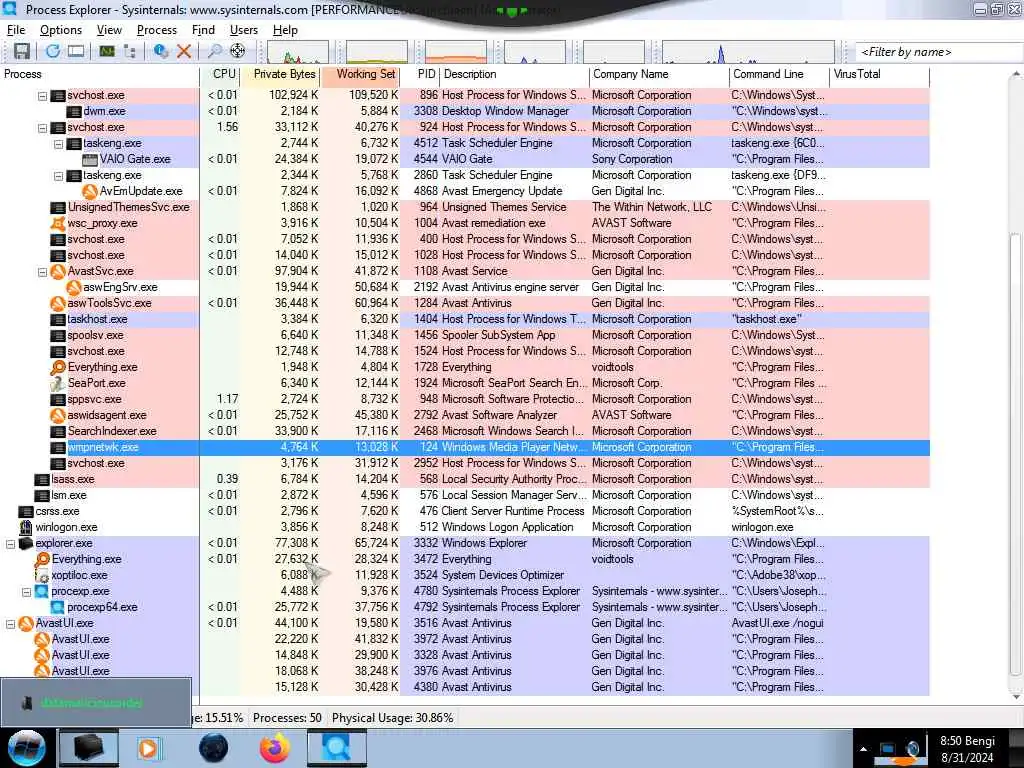Image resolution: width=1024 pixels, height=768 pixels.
Task: Click the Everything.exe icon with PID 1728
Action: tap(57, 367)
